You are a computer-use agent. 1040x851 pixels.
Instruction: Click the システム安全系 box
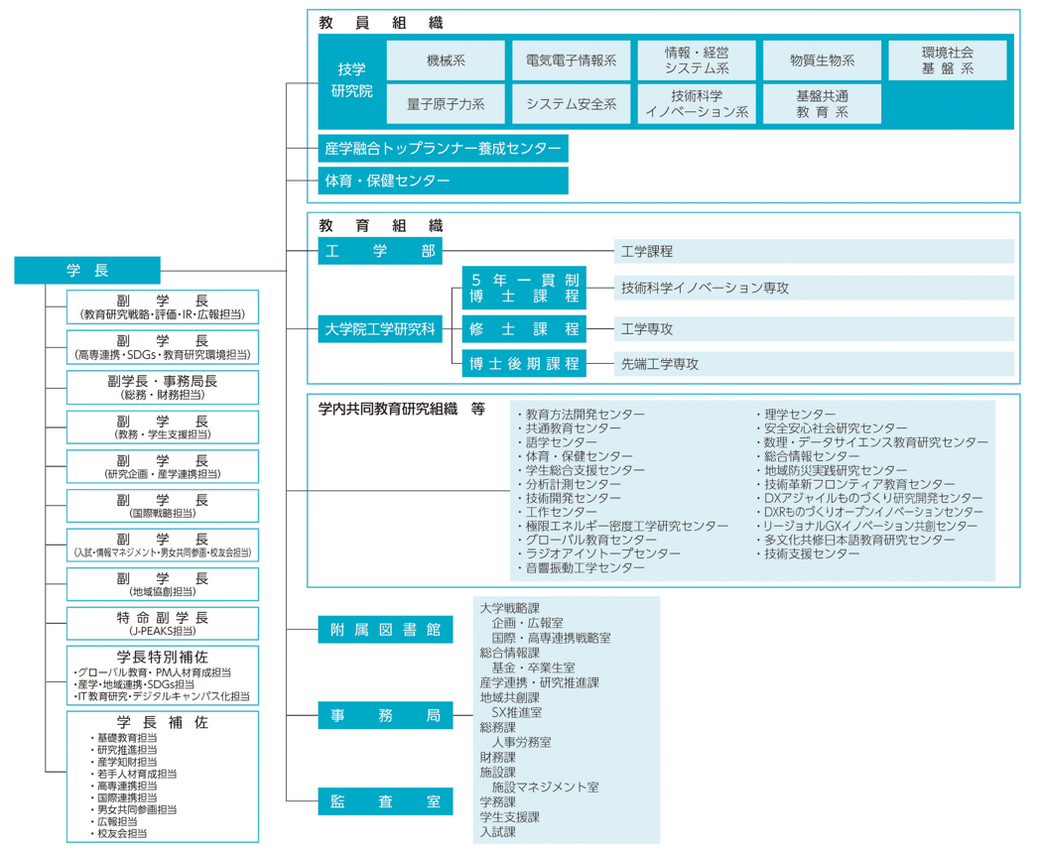(x=570, y=103)
